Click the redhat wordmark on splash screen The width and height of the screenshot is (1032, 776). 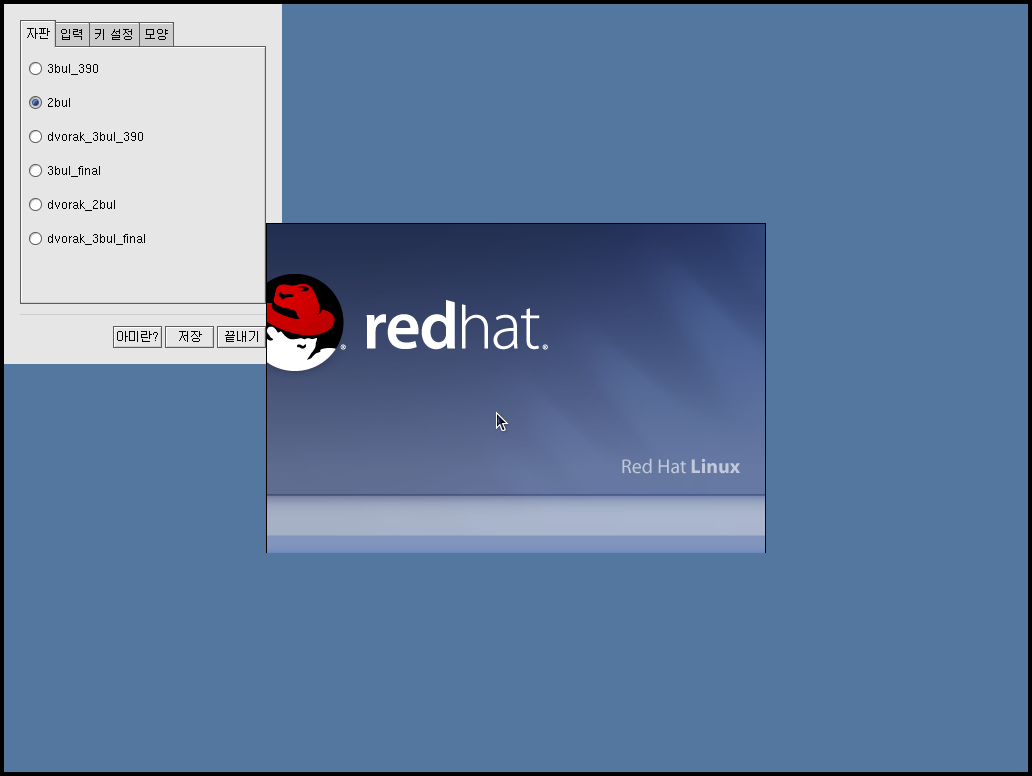click(x=456, y=326)
